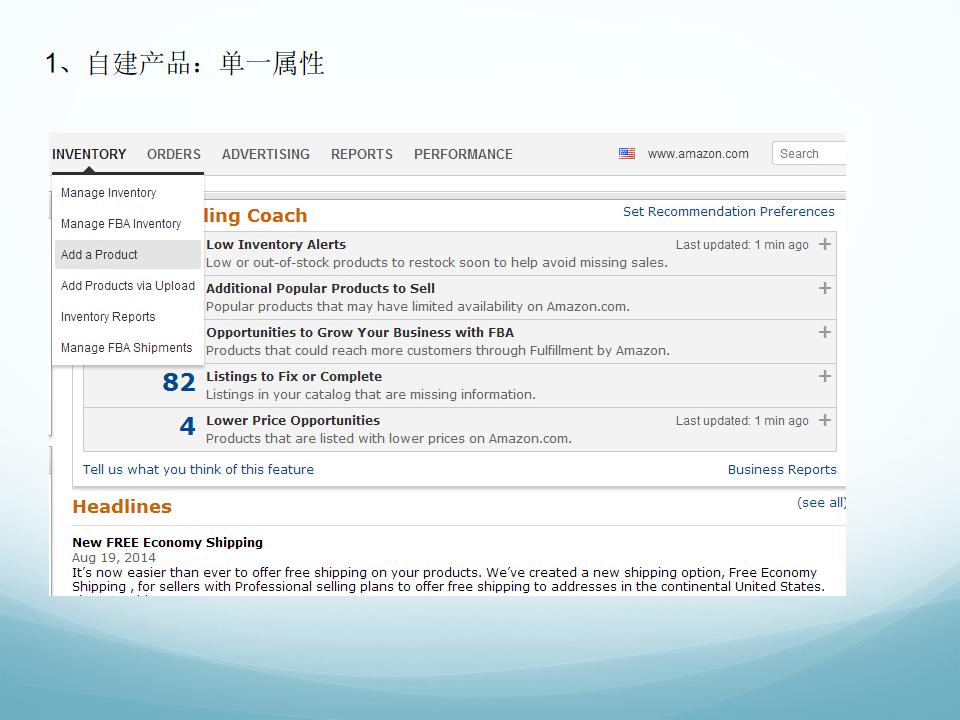Choose Add Products via Upload
This screenshot has width=960, height=720.
127,286
